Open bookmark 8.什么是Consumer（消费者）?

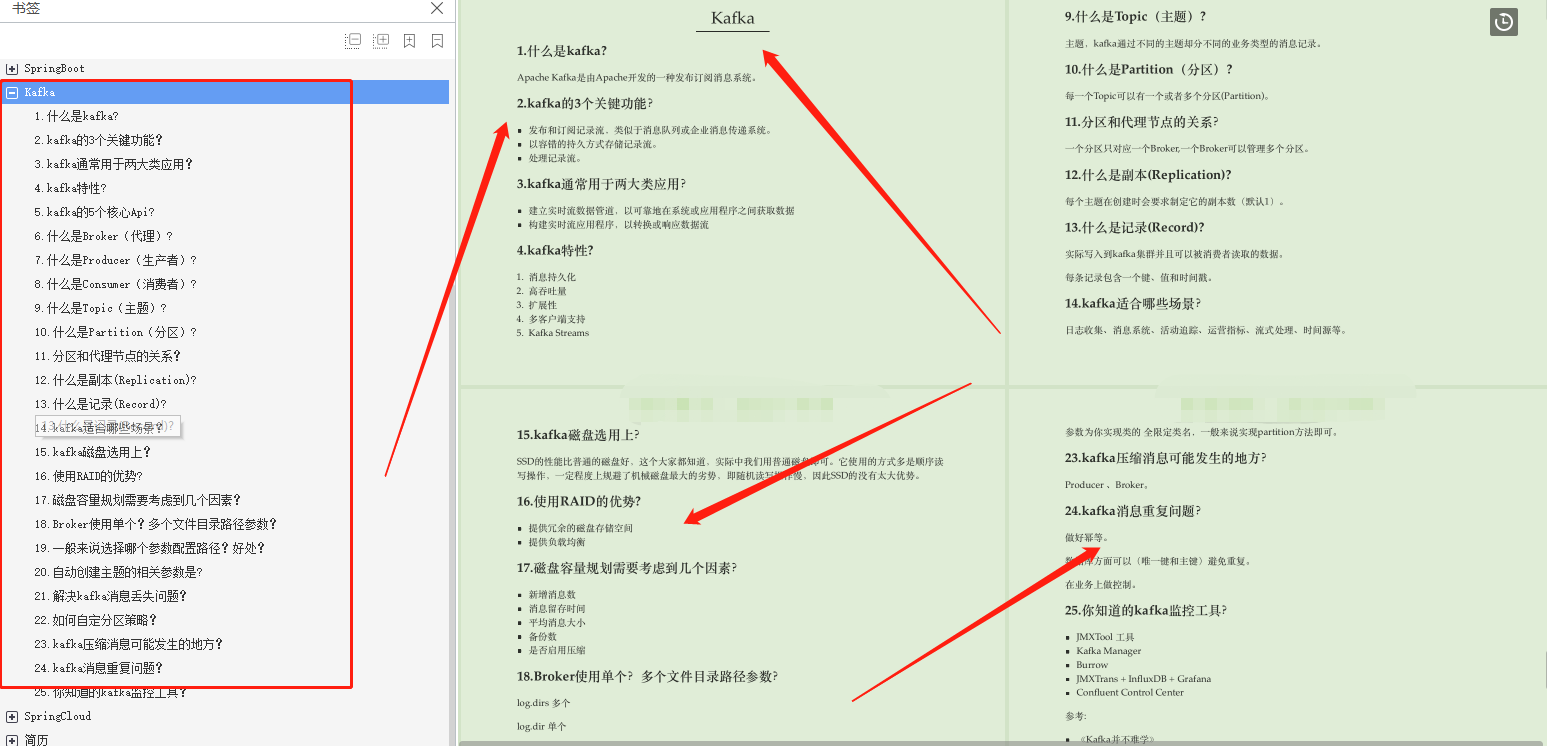[x=115, y=284]
